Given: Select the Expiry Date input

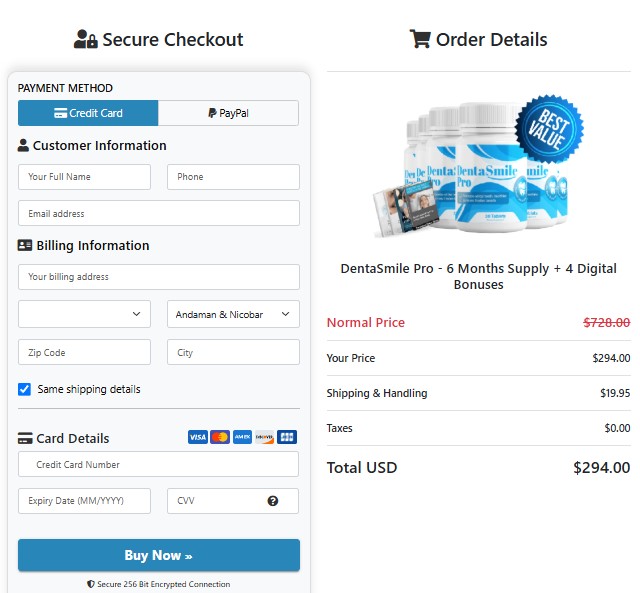Looking at the screenshot, I should tap(84, 501).
